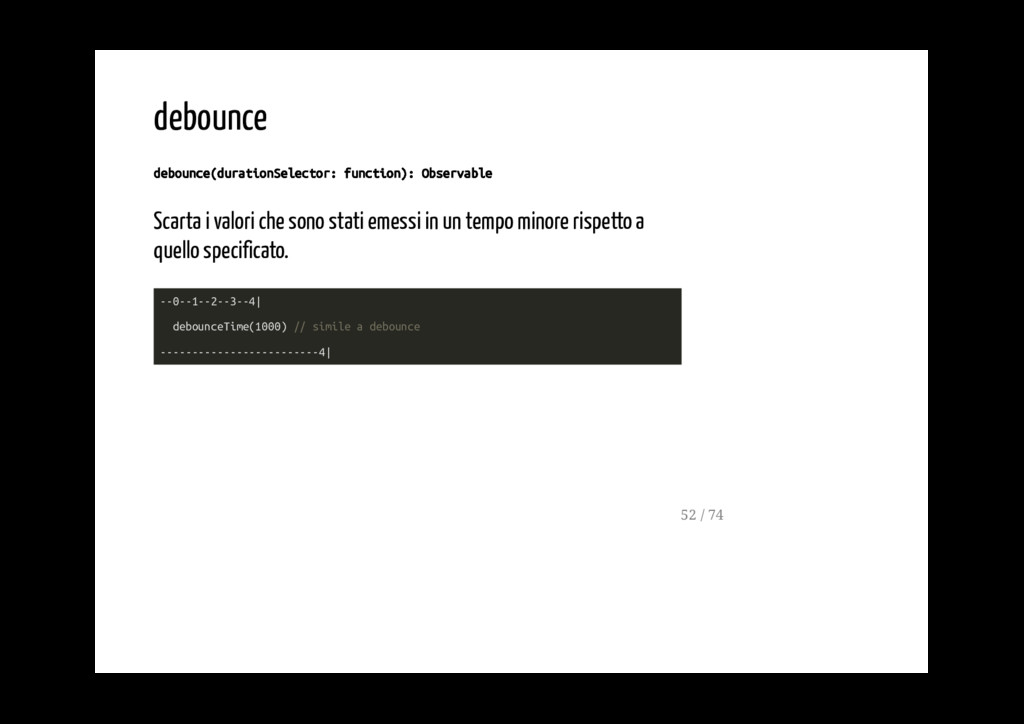Click the output line ending in '4|'

coord(246,353)
